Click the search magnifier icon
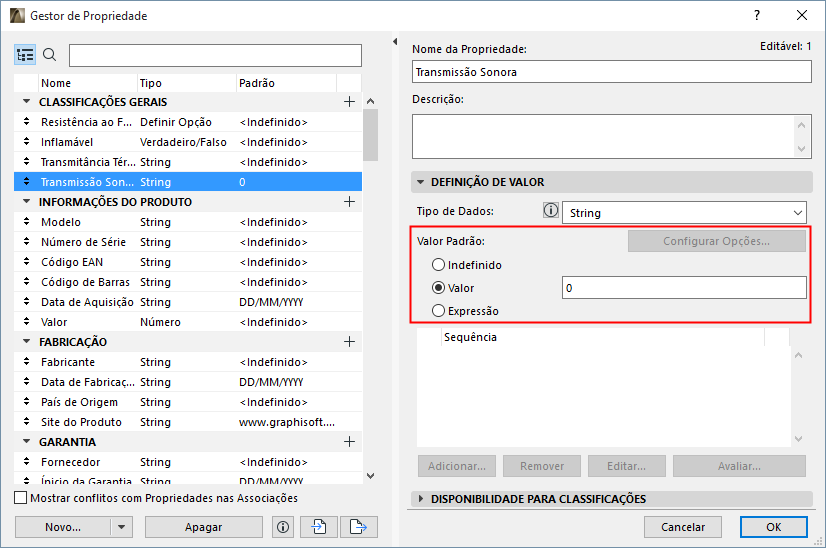 pos(50,55)
